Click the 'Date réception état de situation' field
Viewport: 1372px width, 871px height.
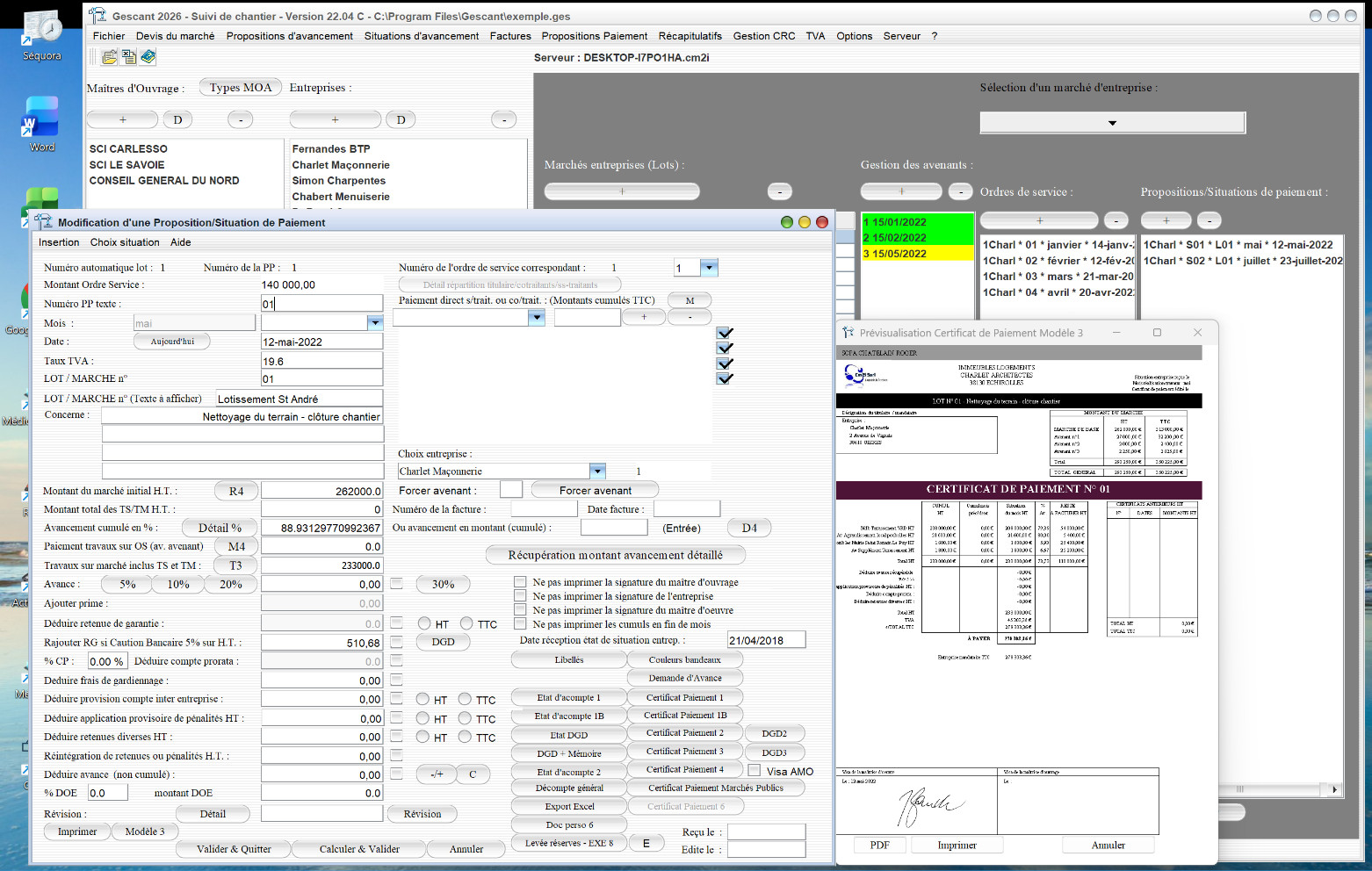767,640
